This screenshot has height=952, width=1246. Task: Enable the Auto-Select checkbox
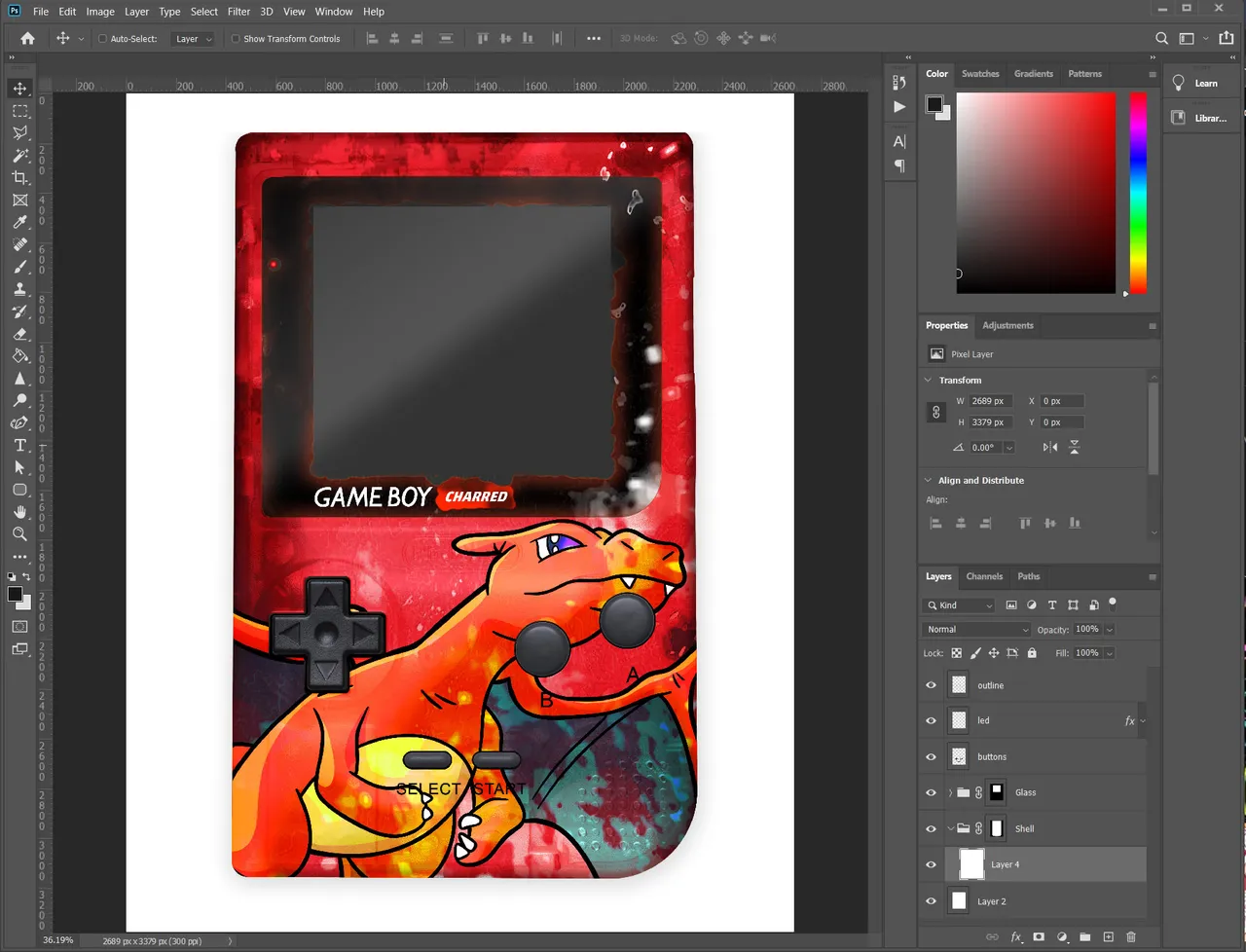[102, 39]
